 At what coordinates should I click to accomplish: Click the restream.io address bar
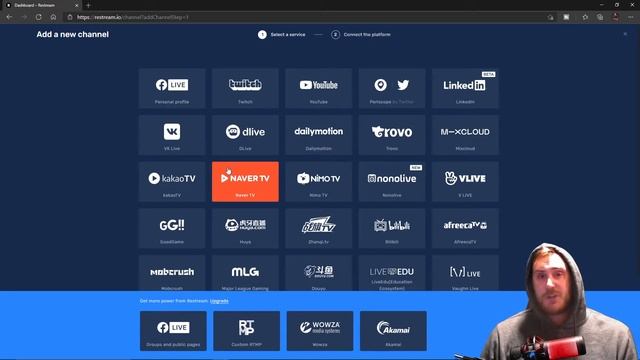pos(306,17)
